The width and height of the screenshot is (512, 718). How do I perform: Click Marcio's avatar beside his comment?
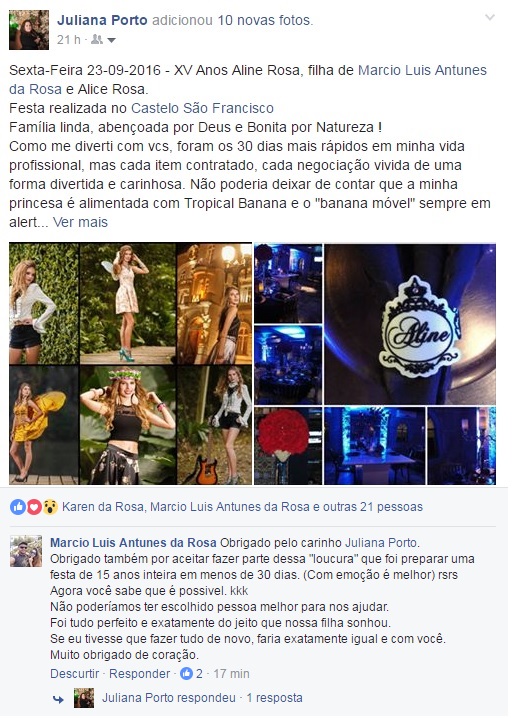[26, 551]
